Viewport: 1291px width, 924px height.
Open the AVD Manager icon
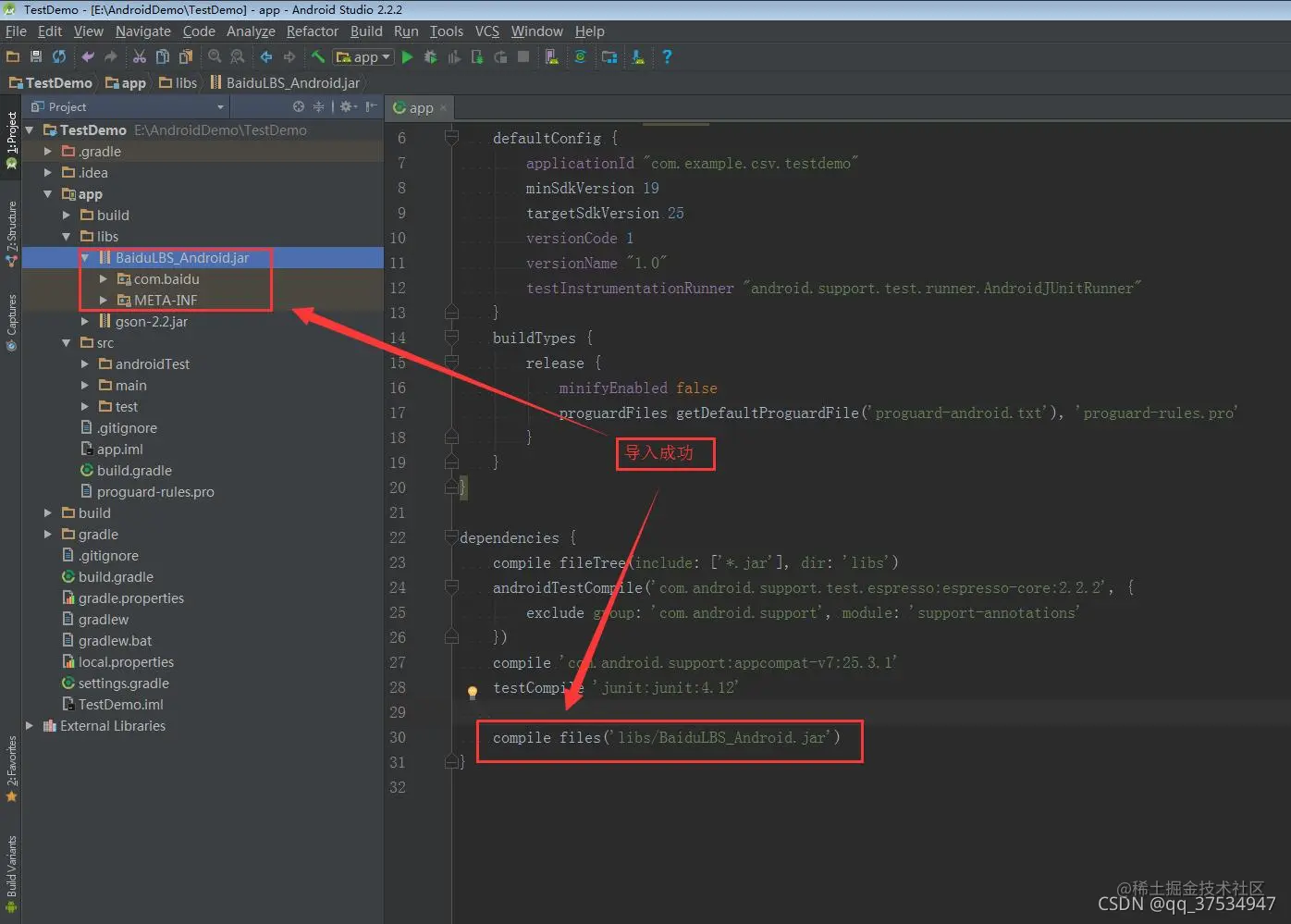(552, 56)
